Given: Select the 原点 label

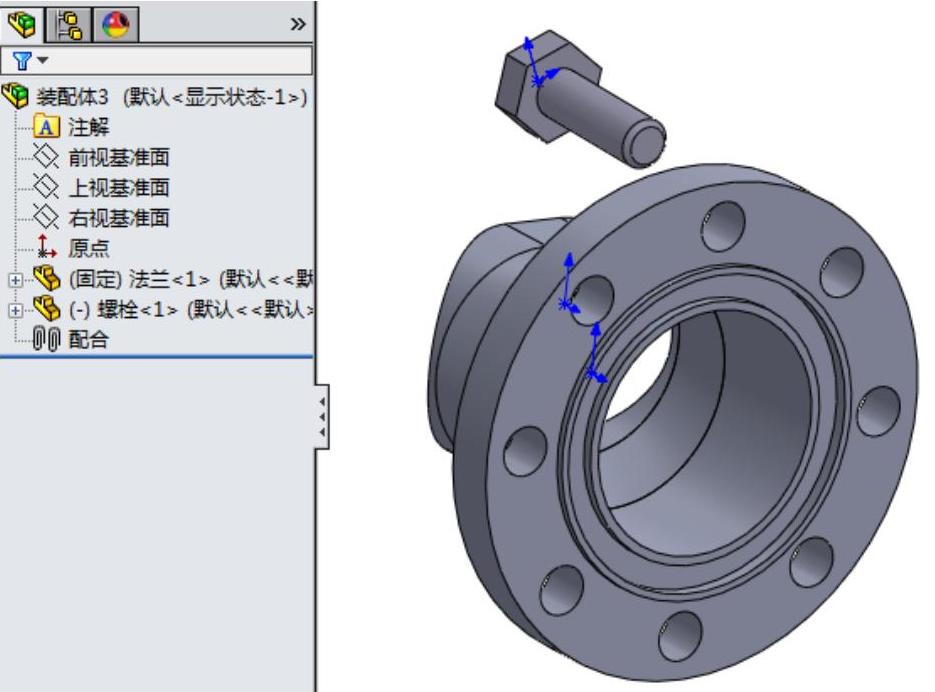Looking at the screenshot, I should coord(89,248).
